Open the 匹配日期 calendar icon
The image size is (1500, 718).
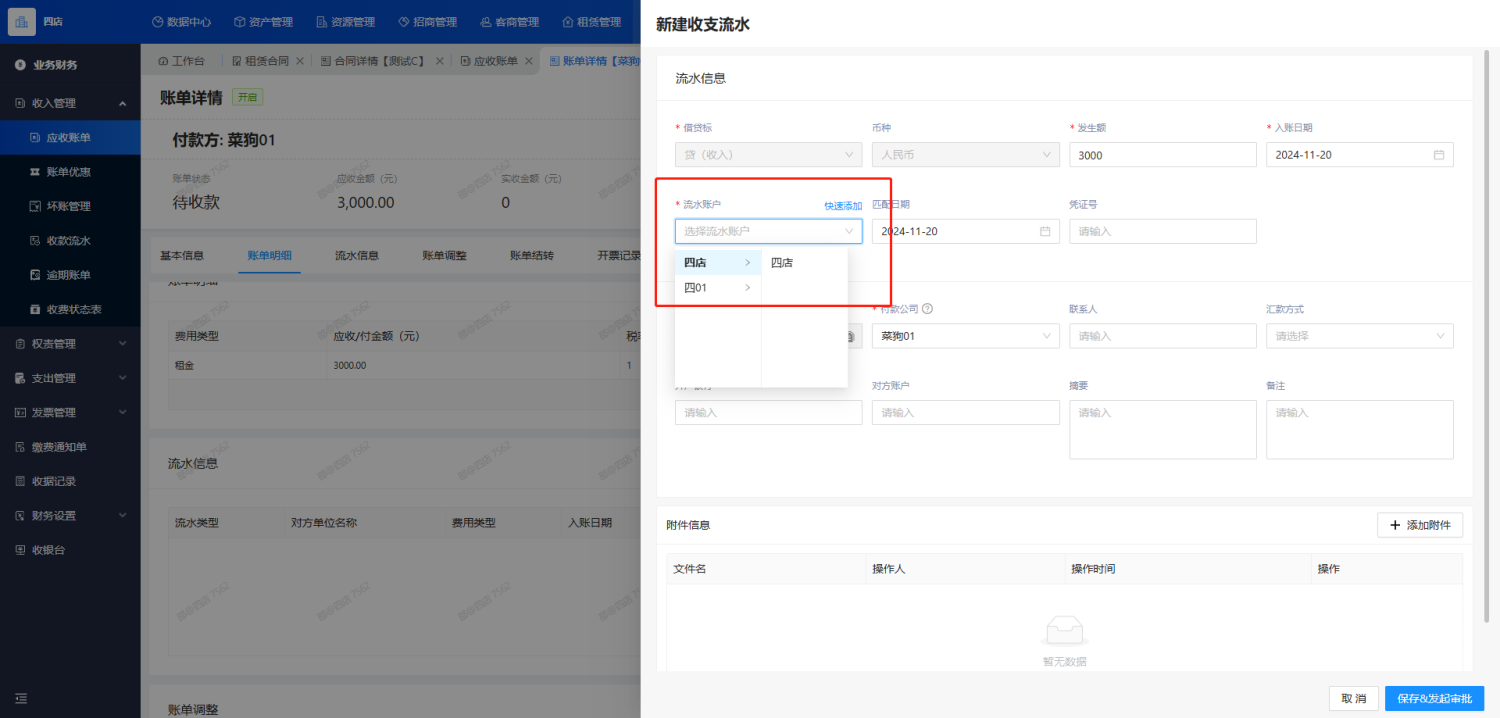coord(1045,231)
